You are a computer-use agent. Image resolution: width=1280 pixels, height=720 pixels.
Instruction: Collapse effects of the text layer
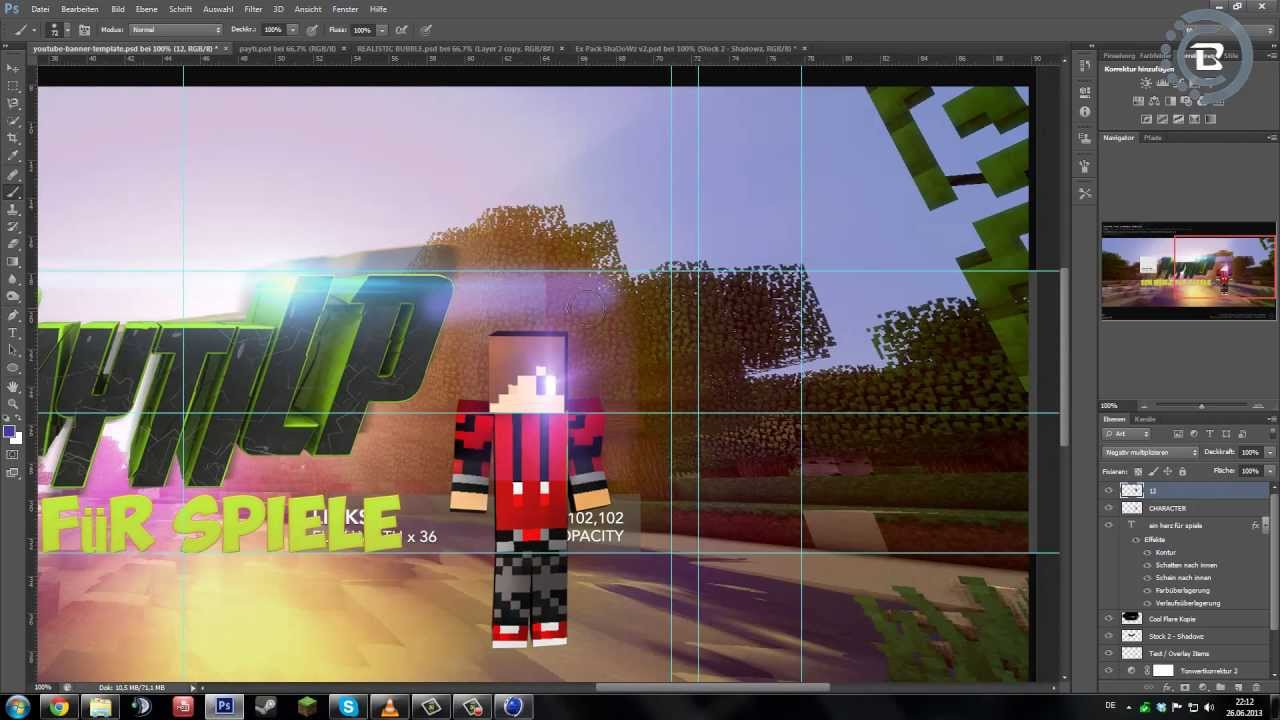point(1267,525)
